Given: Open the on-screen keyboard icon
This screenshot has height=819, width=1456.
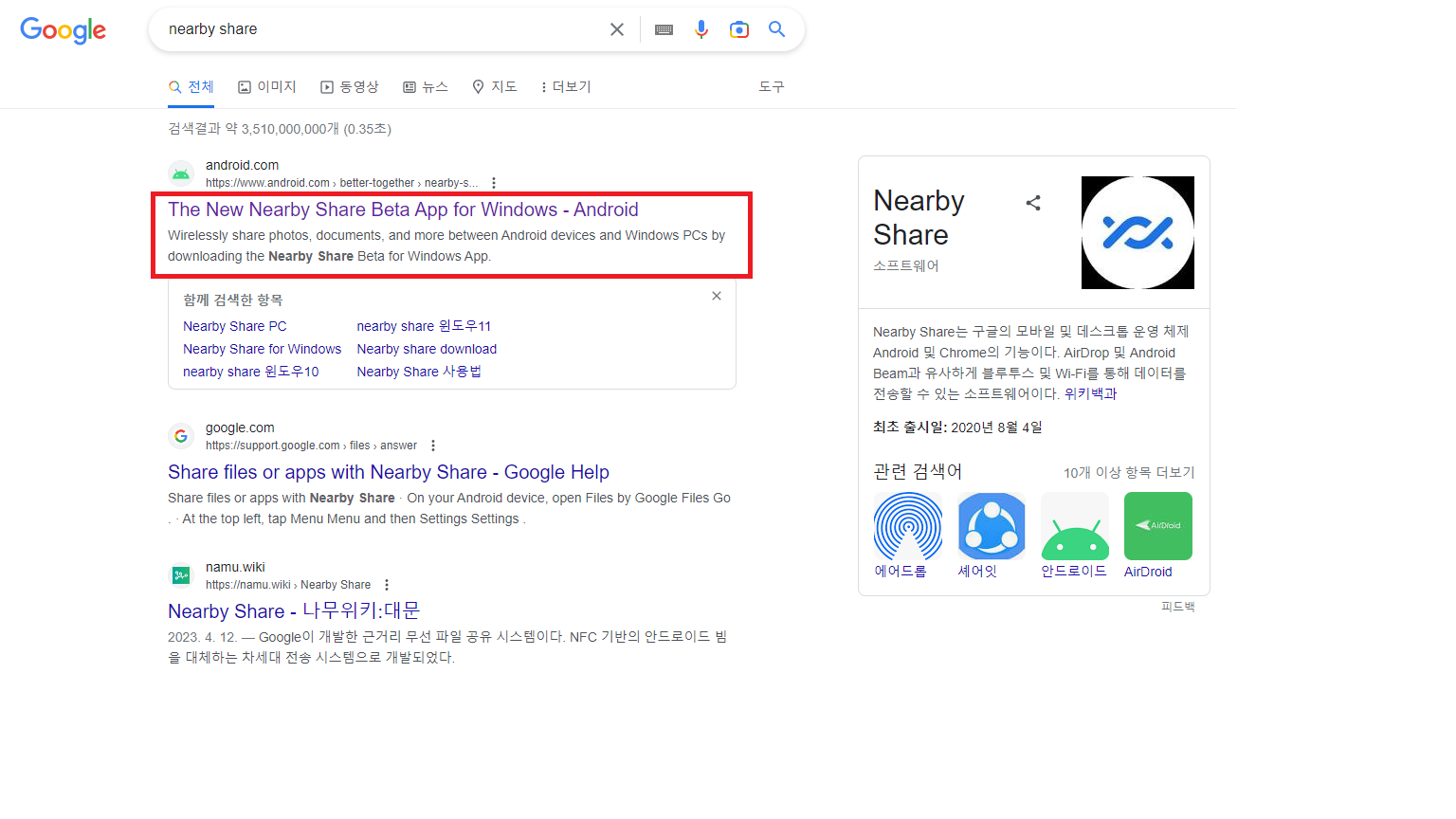Looking at the screenshot, I should (x=664, y=29).
